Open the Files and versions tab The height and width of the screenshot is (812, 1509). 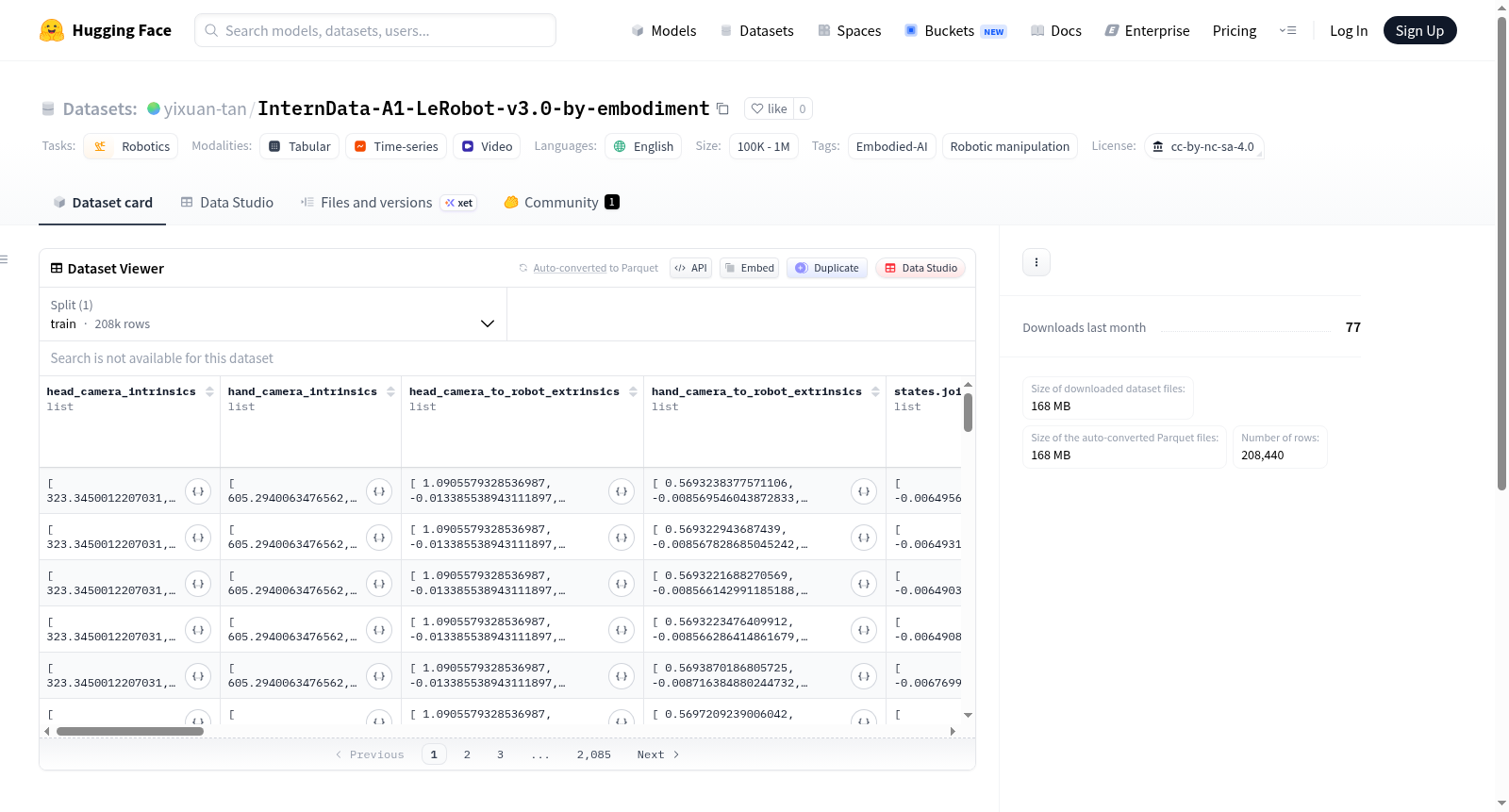389,202
